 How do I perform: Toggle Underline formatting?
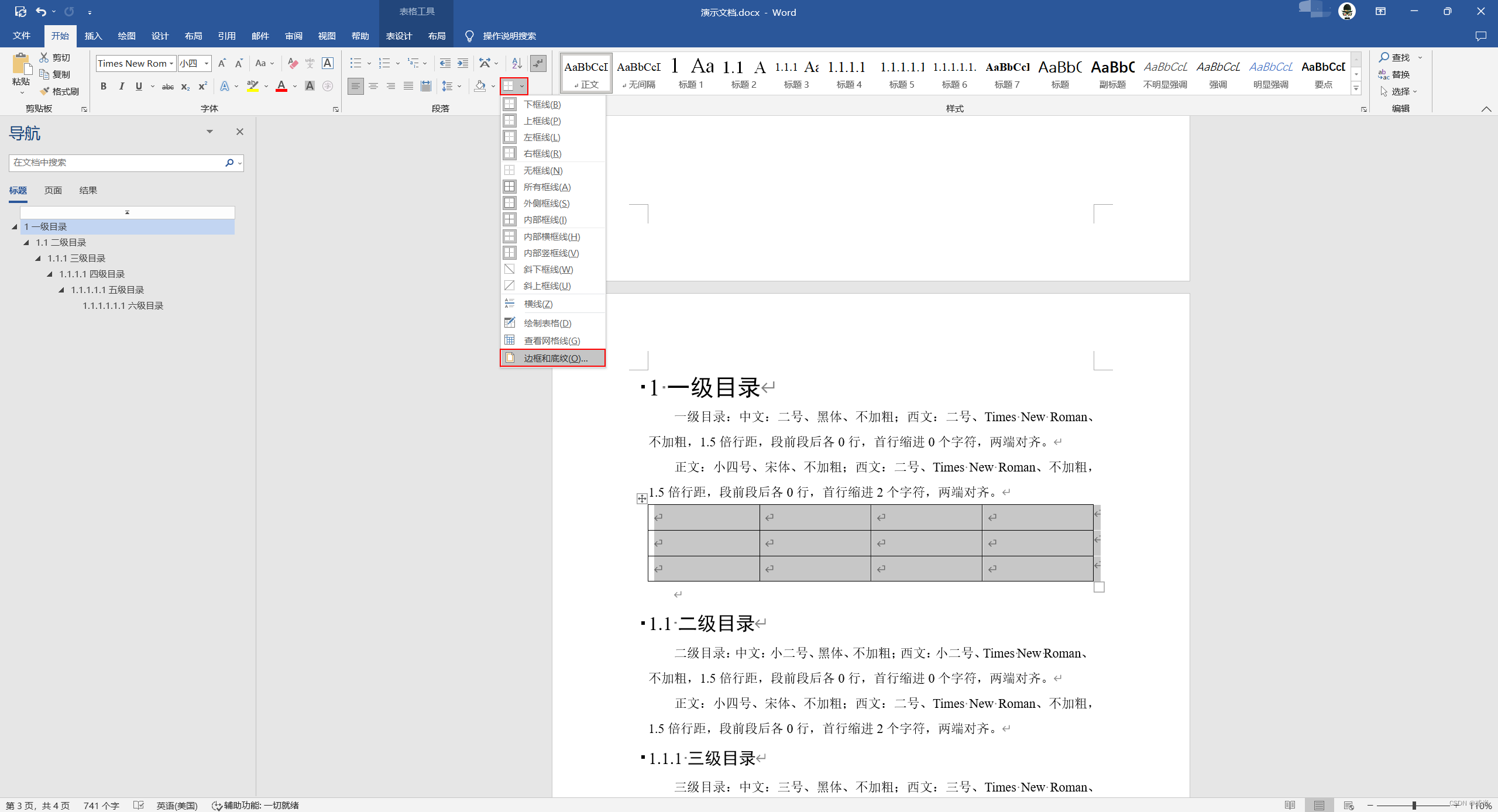point(139,87)
